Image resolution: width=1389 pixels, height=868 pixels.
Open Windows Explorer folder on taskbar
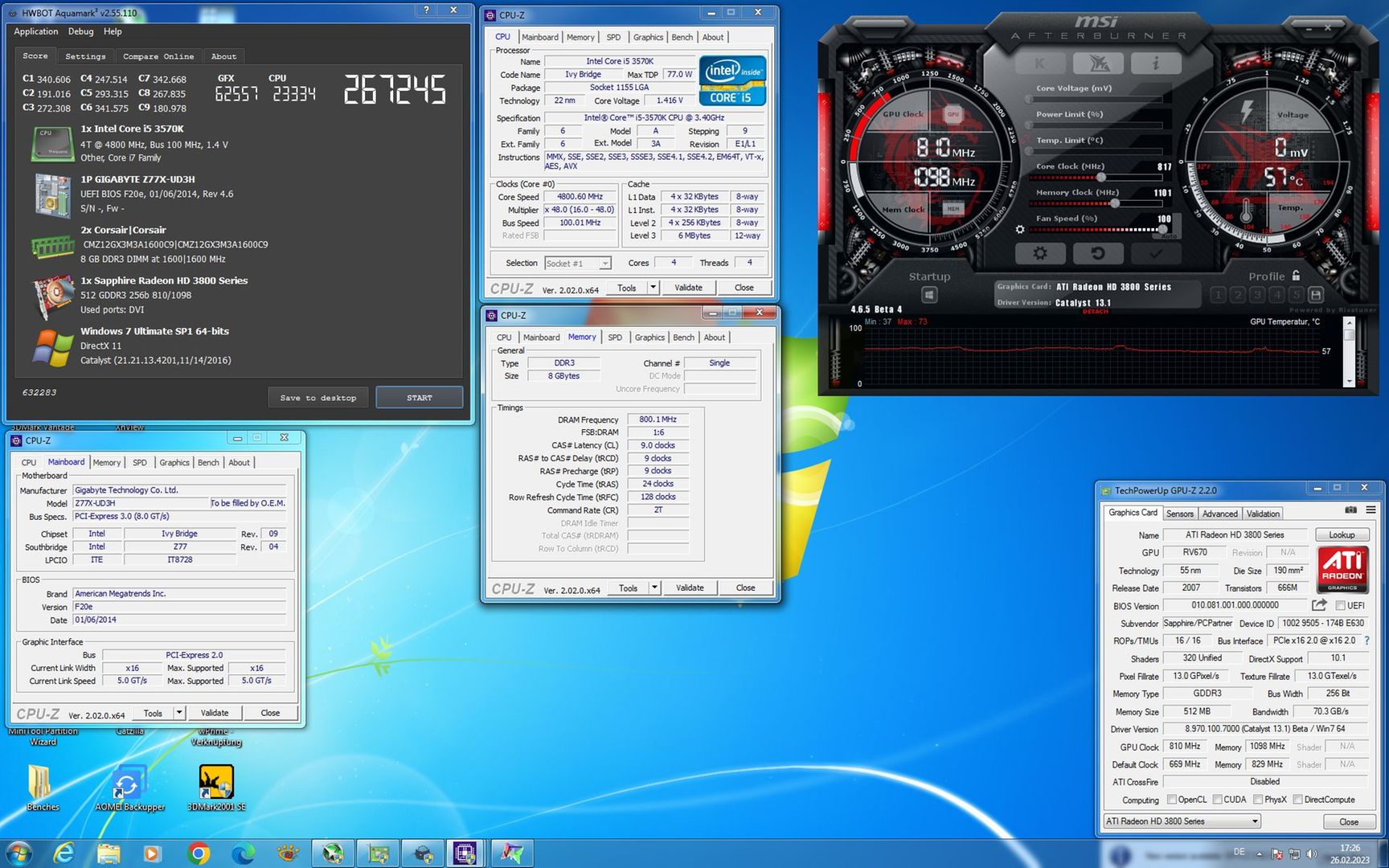point(109,853)
